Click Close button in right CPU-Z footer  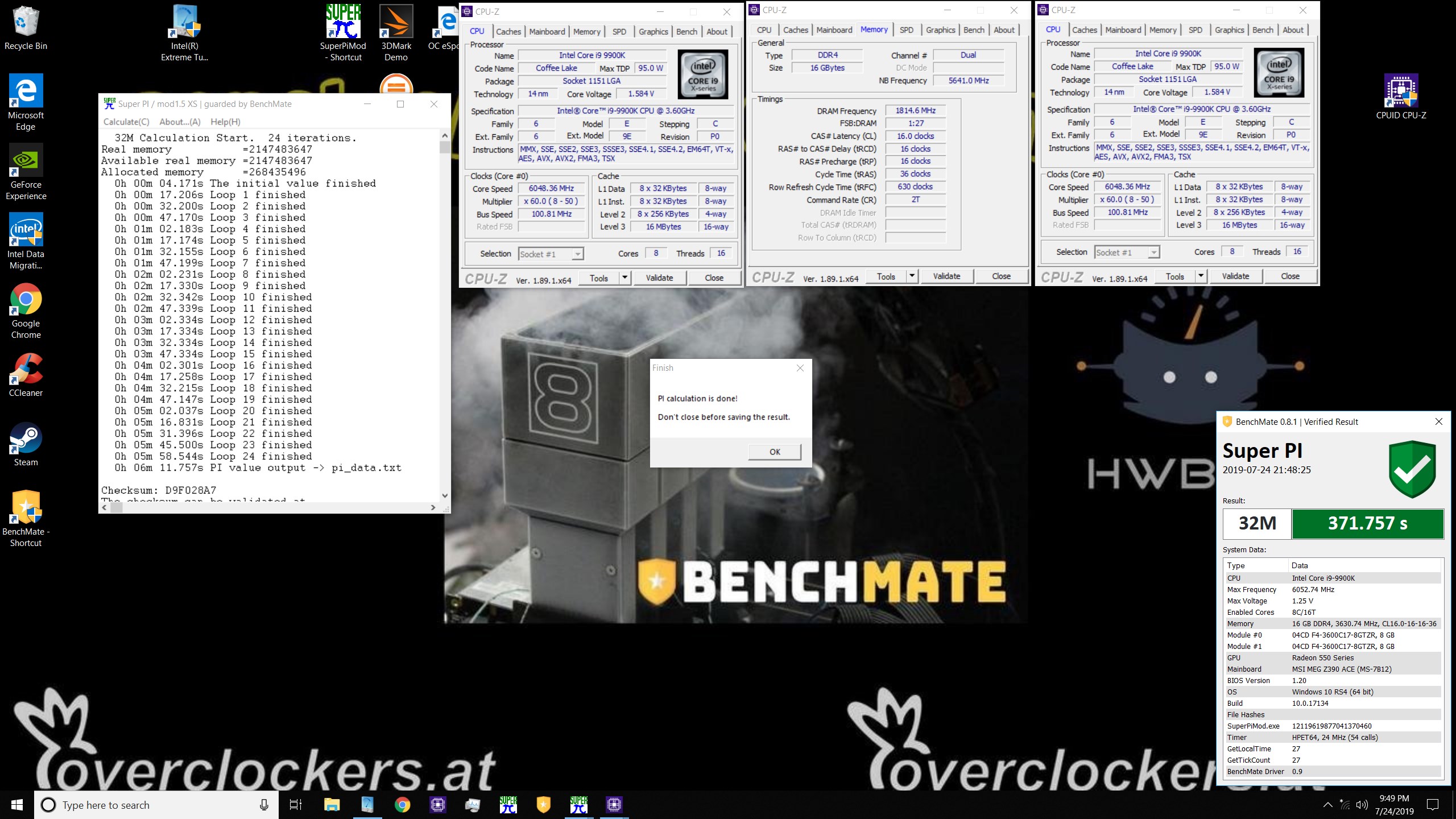pyautogui.click(x=1290, y=276)
